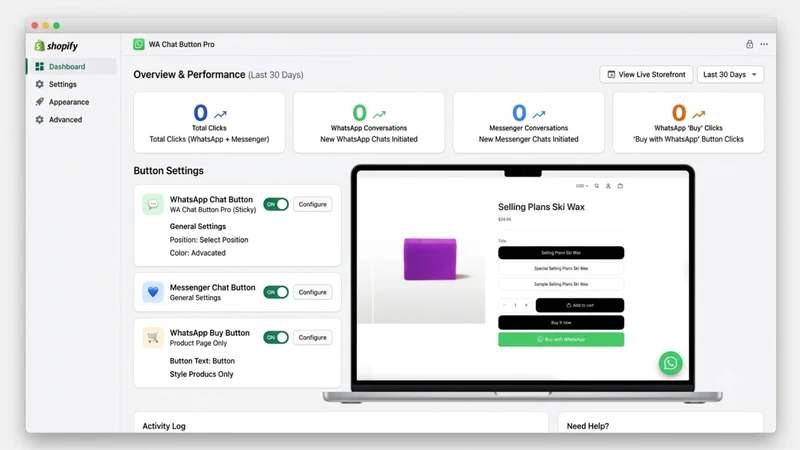
Task: Configure the WhatsApp Buy Button
Action: coord(312,337)
